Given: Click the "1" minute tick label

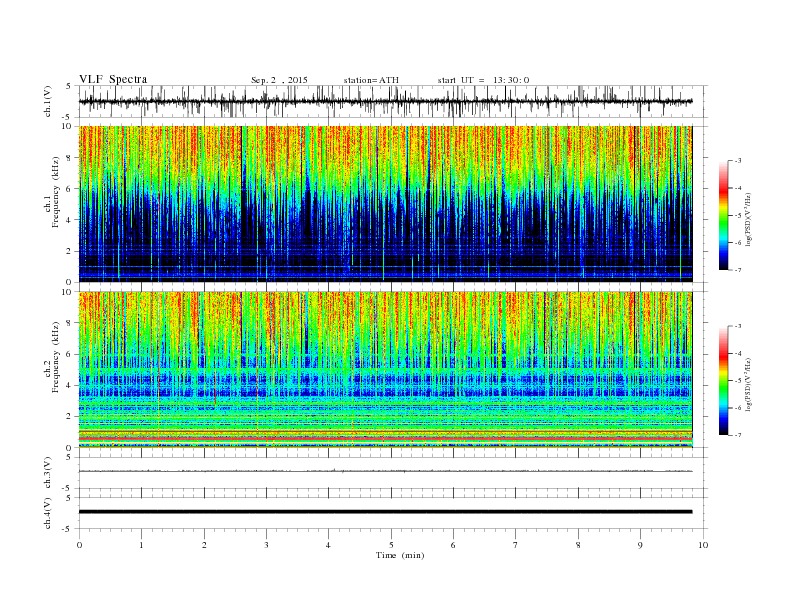Looking at the screenshot, I should [x=142, y=545].
